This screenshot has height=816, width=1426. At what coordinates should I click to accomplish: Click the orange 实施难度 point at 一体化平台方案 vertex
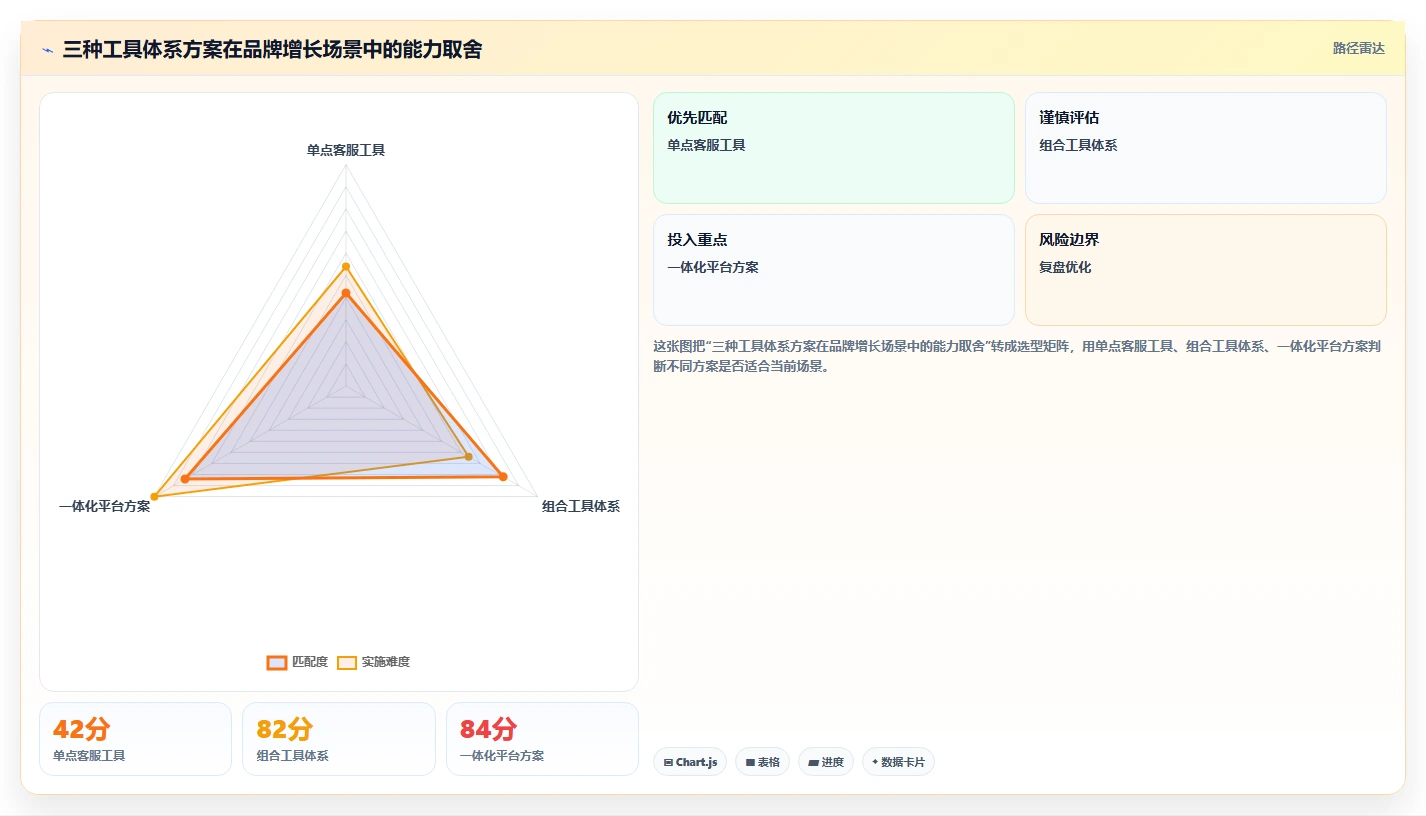pyautogui.click(x=154, y=497)
